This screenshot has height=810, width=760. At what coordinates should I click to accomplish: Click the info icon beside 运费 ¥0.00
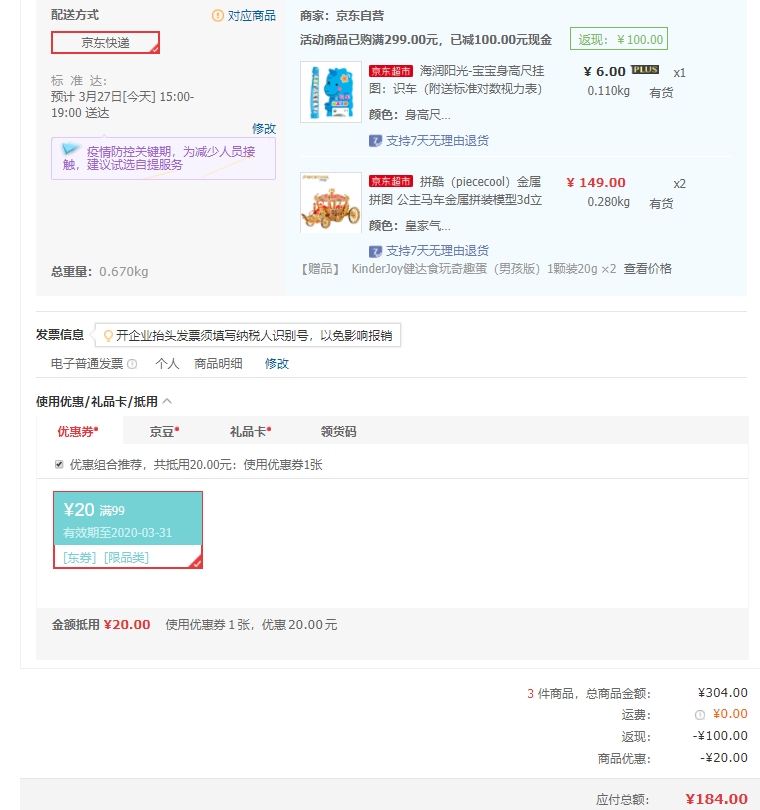700,715
